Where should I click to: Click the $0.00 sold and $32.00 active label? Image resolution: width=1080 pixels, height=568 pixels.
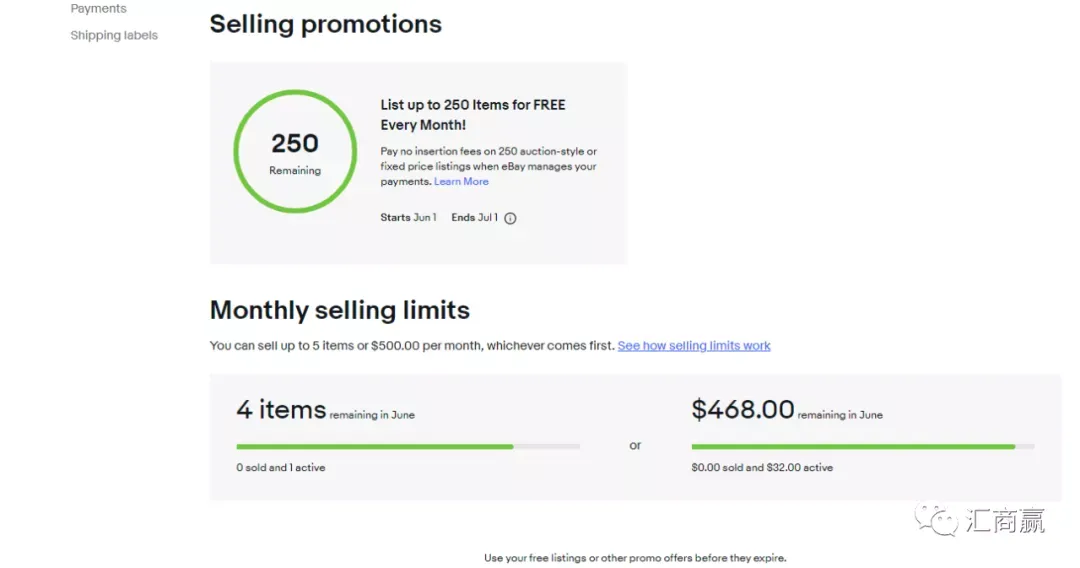tap(762, 467)
